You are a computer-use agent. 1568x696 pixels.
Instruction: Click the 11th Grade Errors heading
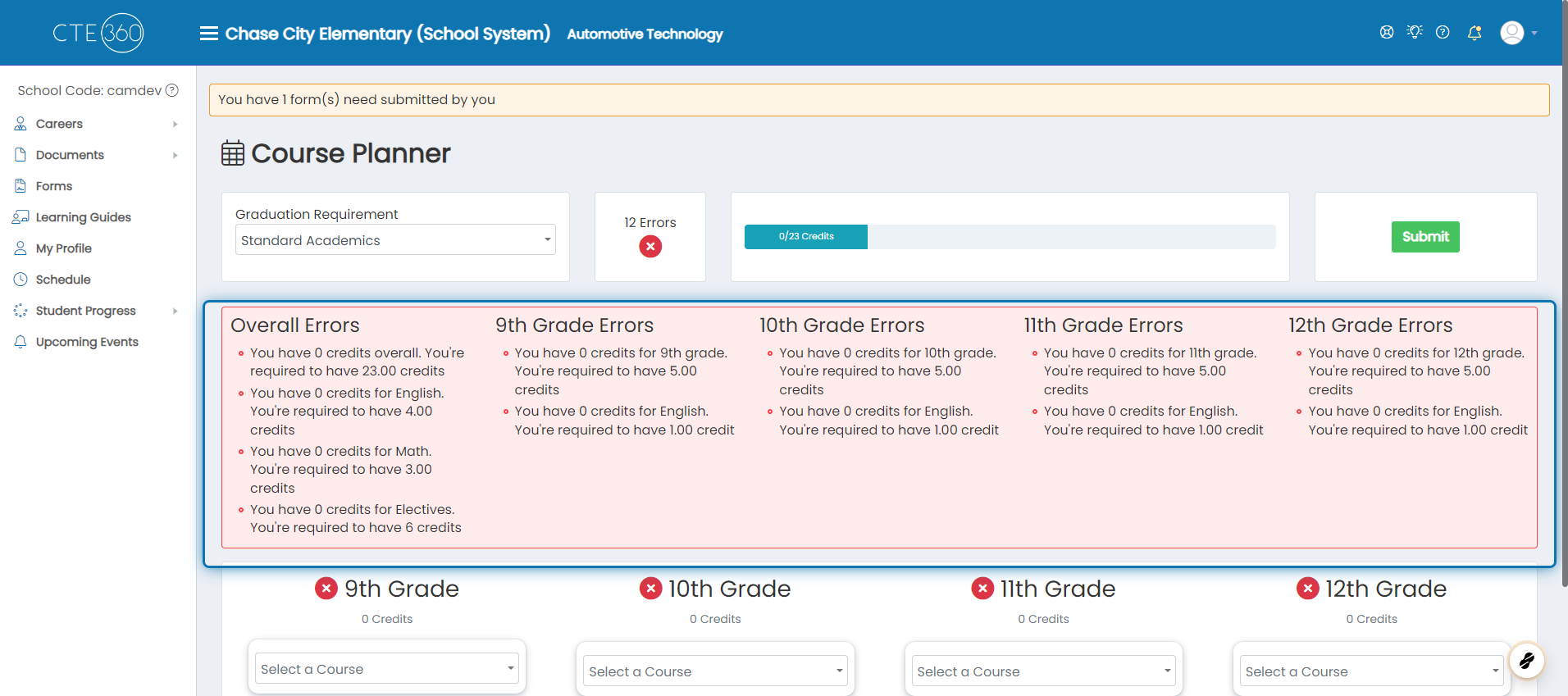click(x=1104, y=325)
